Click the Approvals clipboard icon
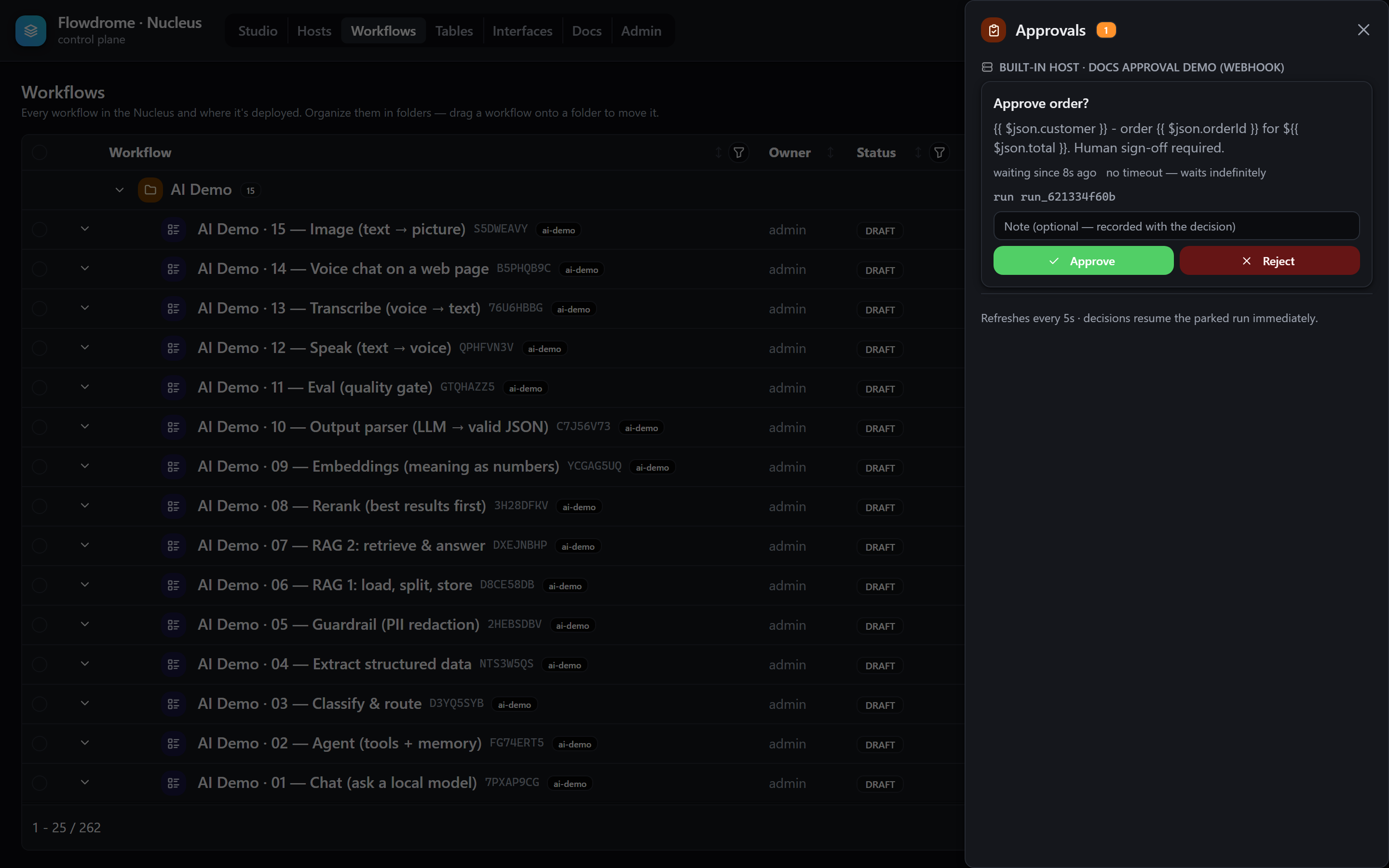This screenshot has height=868, width=1389. (994, 30)
